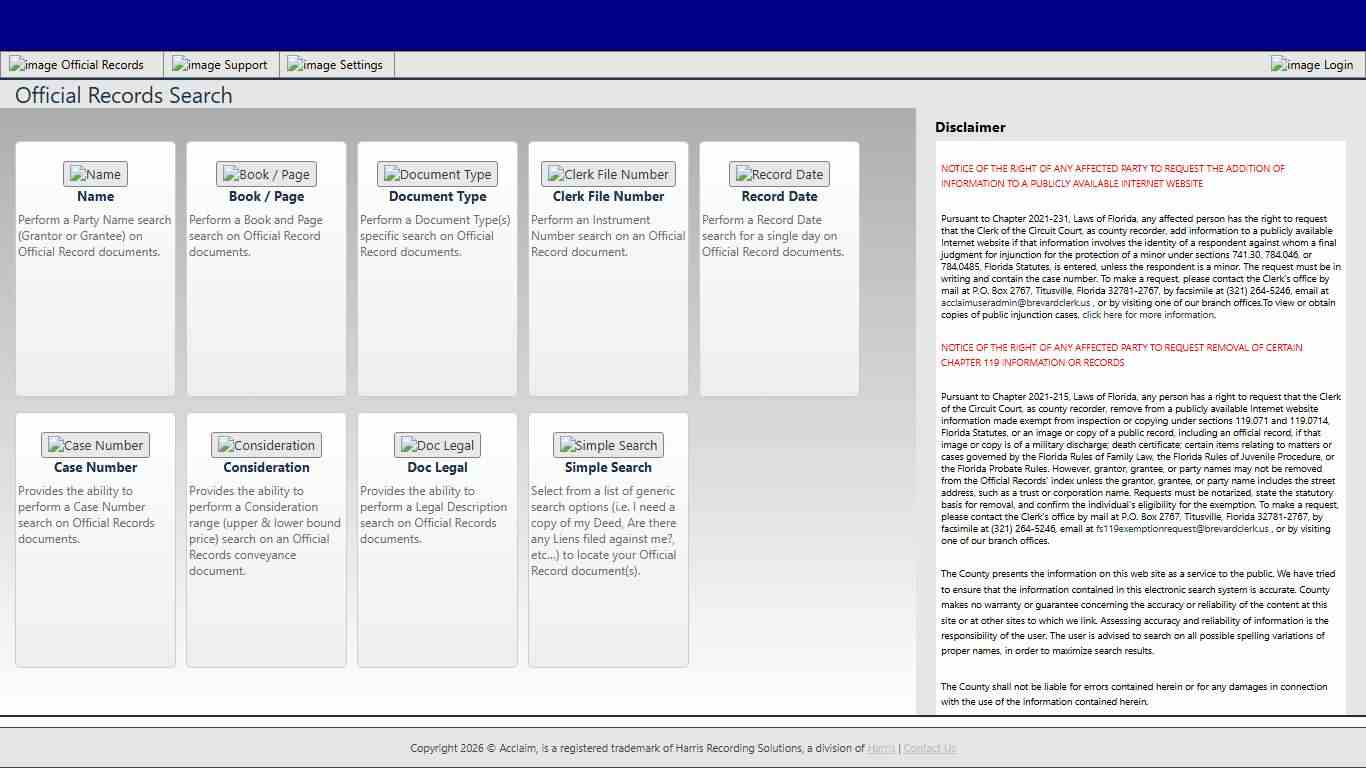The image size is (1366, 768).
Task: Email acclaimuseradmin@brevardclerk.us address link
Action: point(1015,303)
